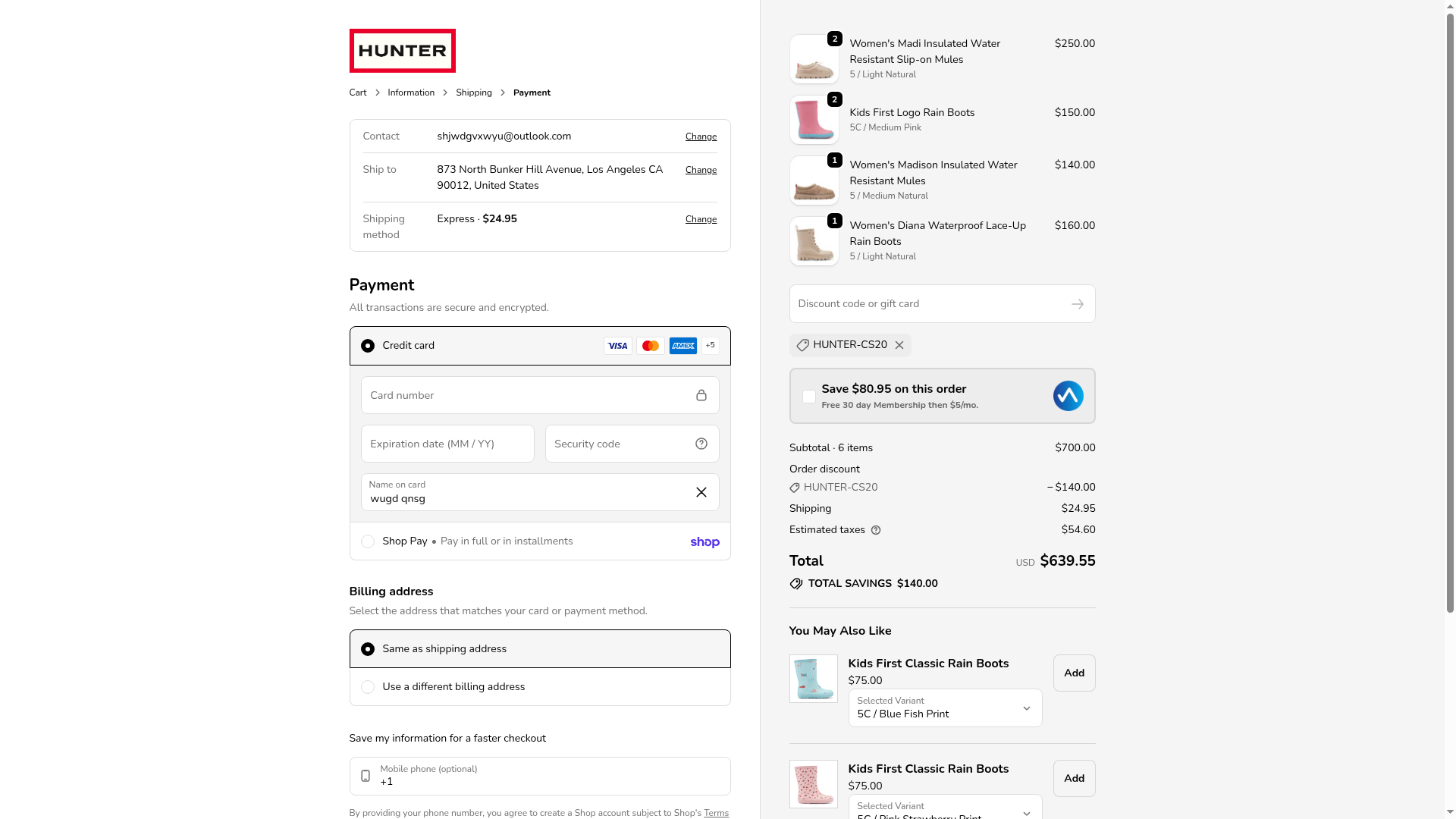
Task: Click the estimated taxes info icon
Action: 876,530
